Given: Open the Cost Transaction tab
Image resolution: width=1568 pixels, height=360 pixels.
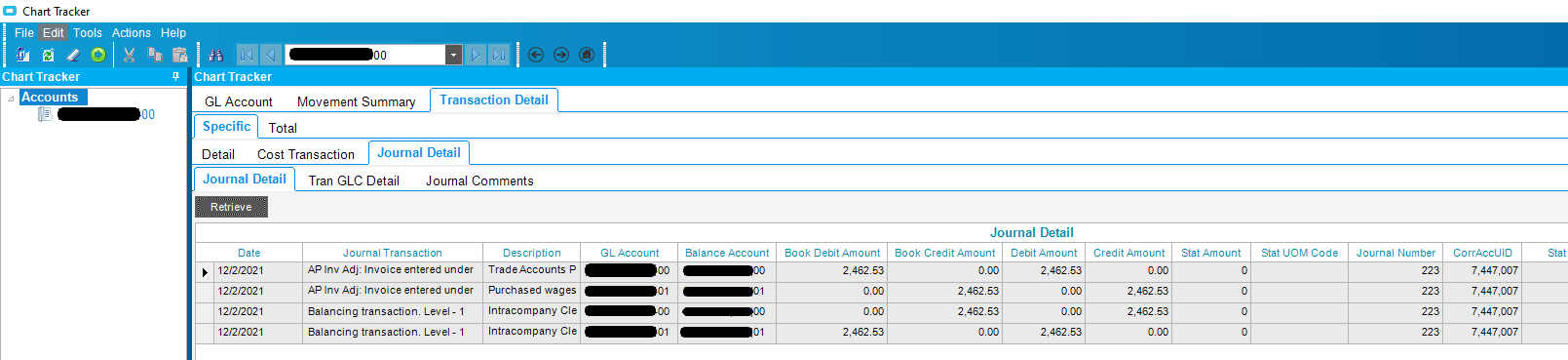Looking at the screenshot, I should click(x=306, y=154).
